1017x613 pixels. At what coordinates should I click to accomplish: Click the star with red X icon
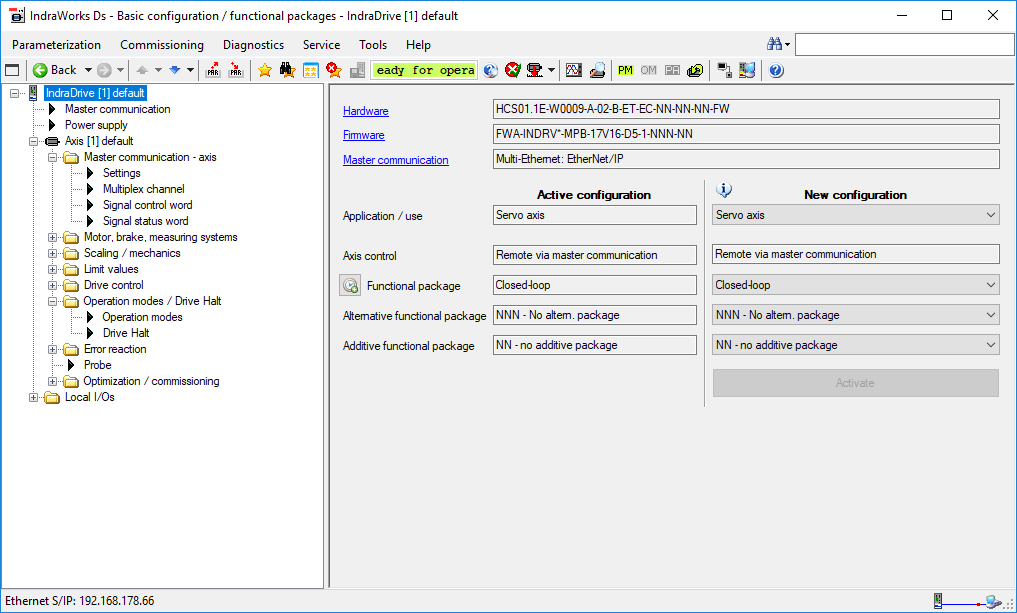coord(334,70)
